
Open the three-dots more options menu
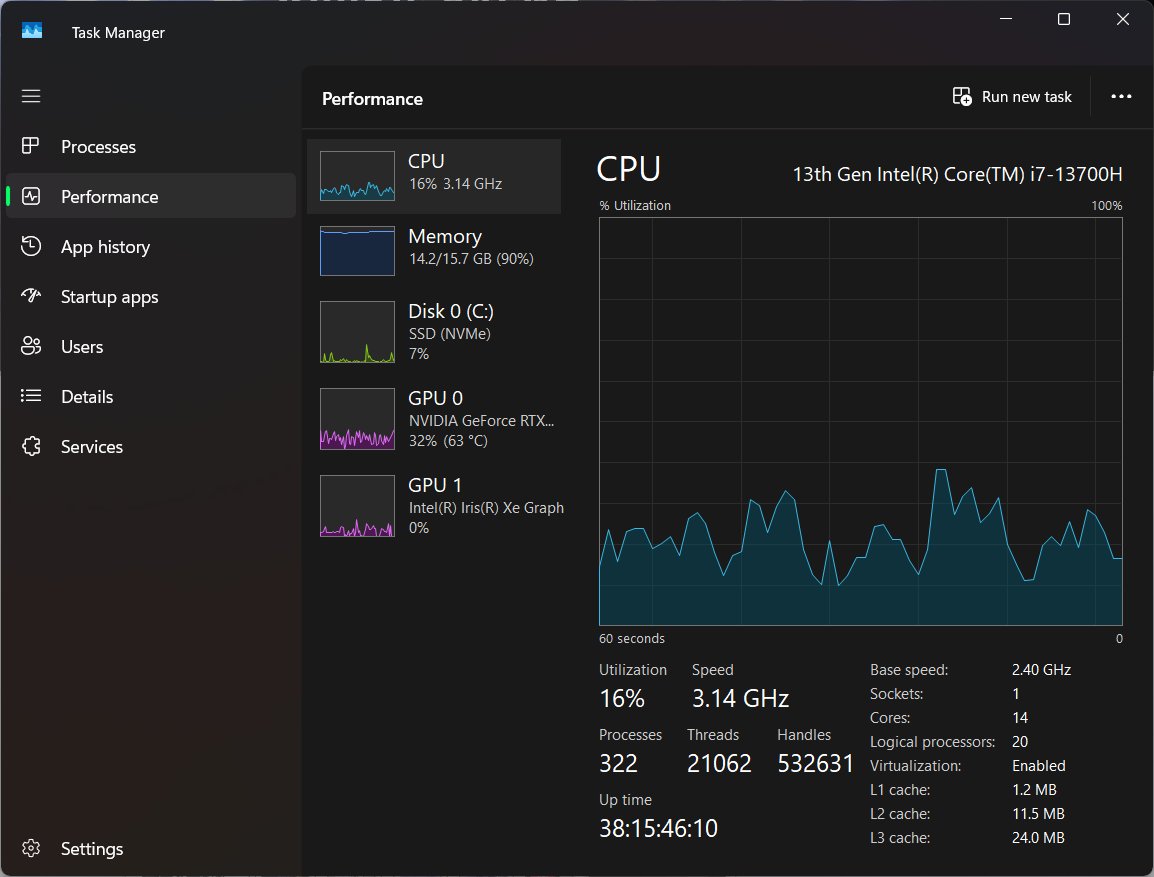click(x=1121, y=96)
